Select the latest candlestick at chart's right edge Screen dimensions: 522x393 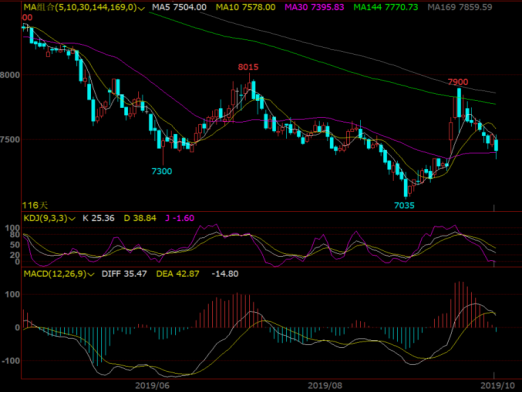[496, 146]
